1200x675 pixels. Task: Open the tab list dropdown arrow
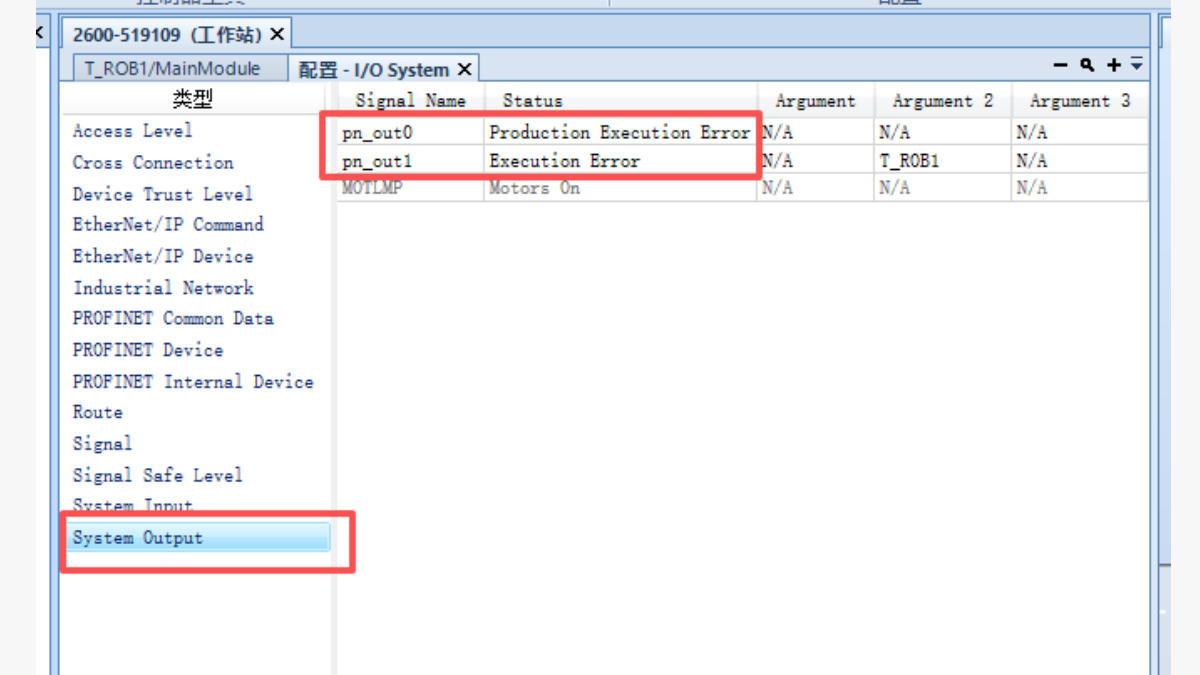[1137, 65]
